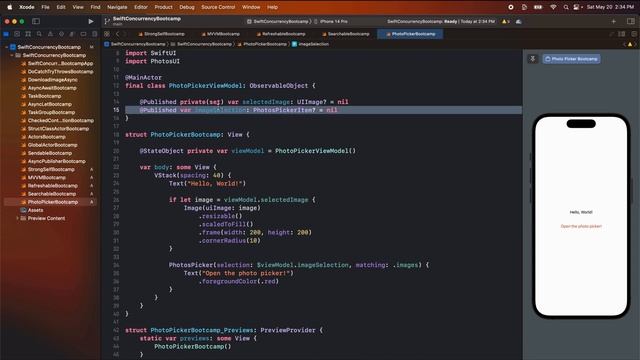Viewport: 640px width, 360px height.
Task: Go back in editor history
Action: click(x=118, y=34)
